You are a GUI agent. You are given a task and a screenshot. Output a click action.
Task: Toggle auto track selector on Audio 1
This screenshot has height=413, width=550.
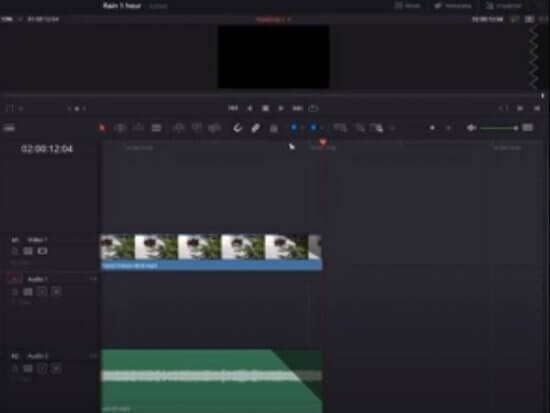pyautogui.click(x=28, y=292)
